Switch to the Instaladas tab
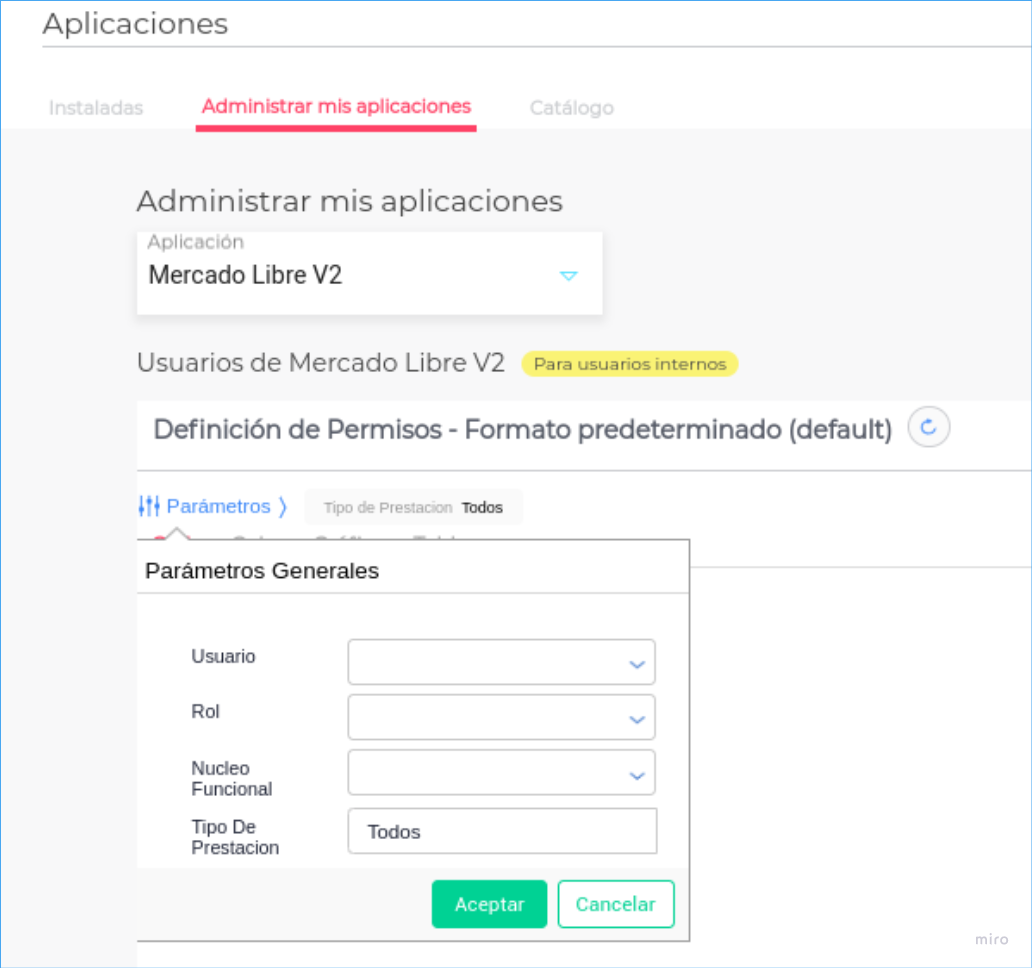Viewport: 1032px width, 968px height. [96, 108]
